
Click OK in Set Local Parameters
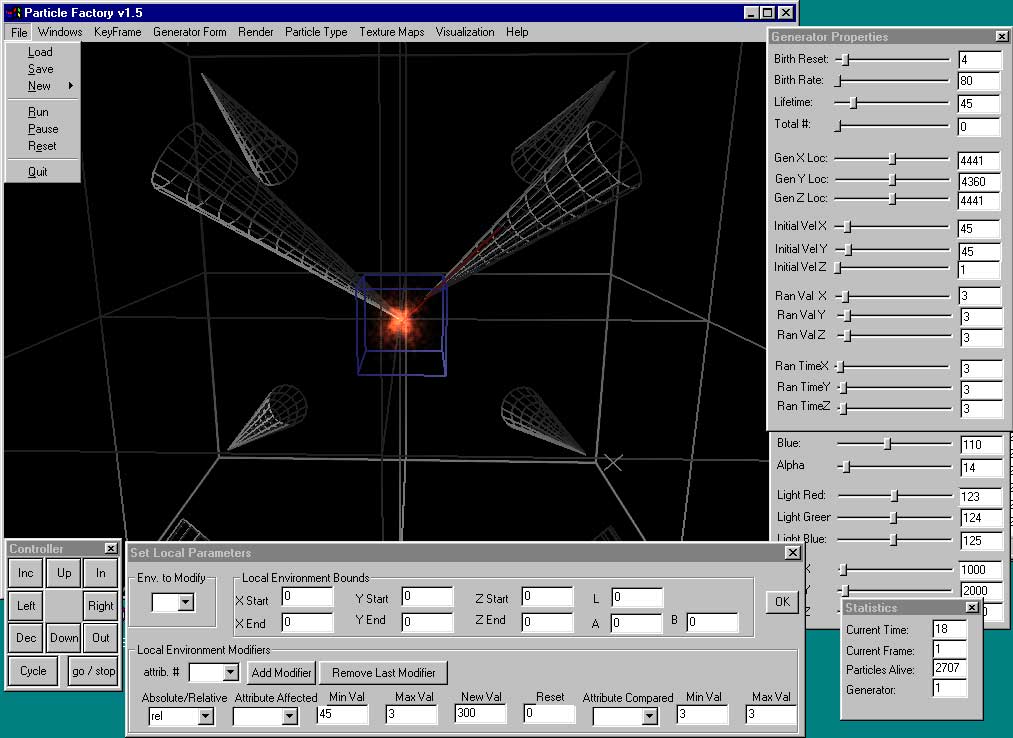782,601
